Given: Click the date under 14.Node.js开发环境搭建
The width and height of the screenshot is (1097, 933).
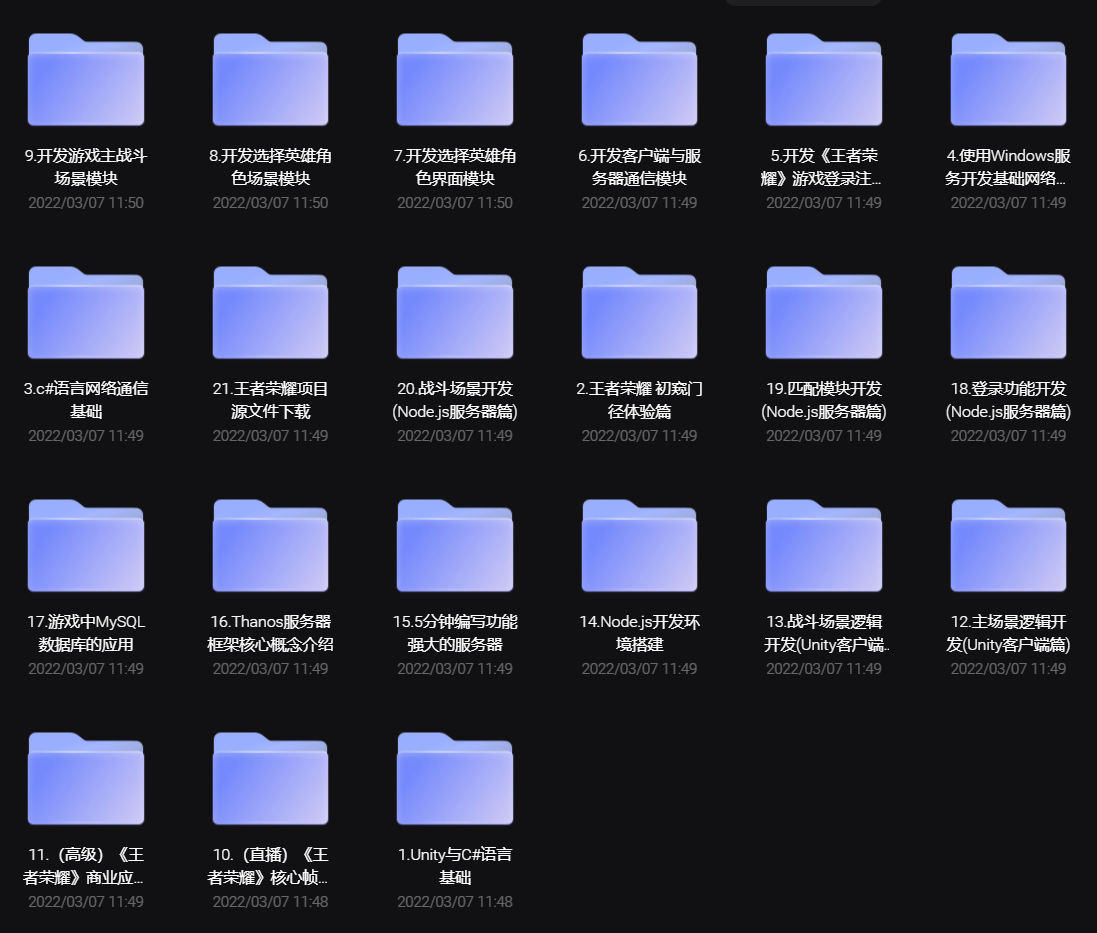Looking at the screenshot, I should pos(639,669).
